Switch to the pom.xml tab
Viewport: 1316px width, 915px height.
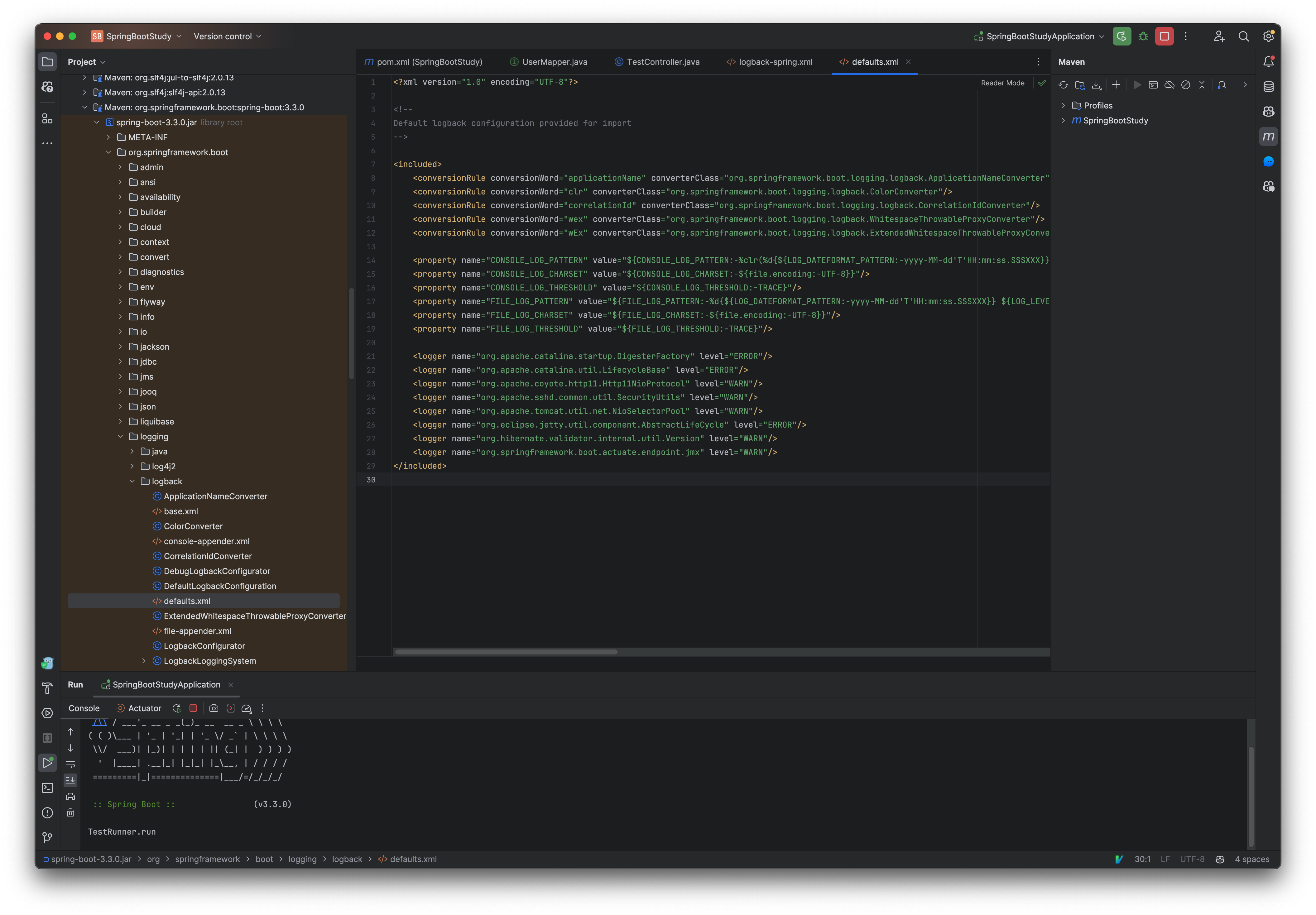429,61
